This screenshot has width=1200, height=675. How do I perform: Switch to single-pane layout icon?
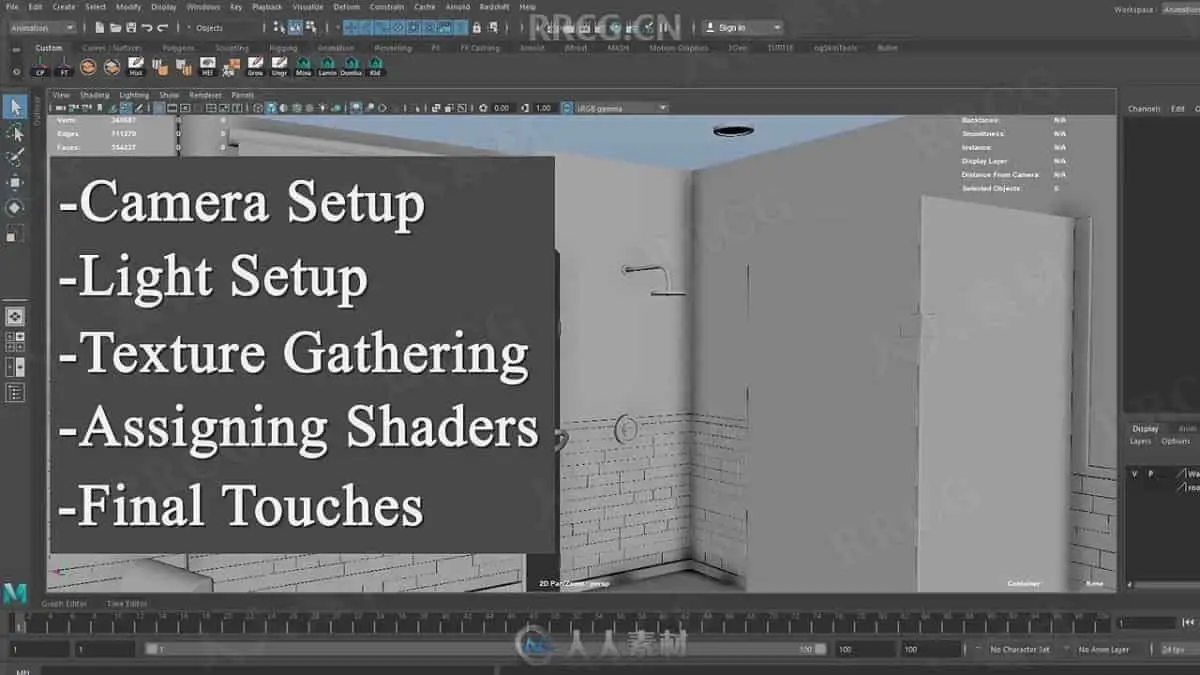[x=15, y=316]
